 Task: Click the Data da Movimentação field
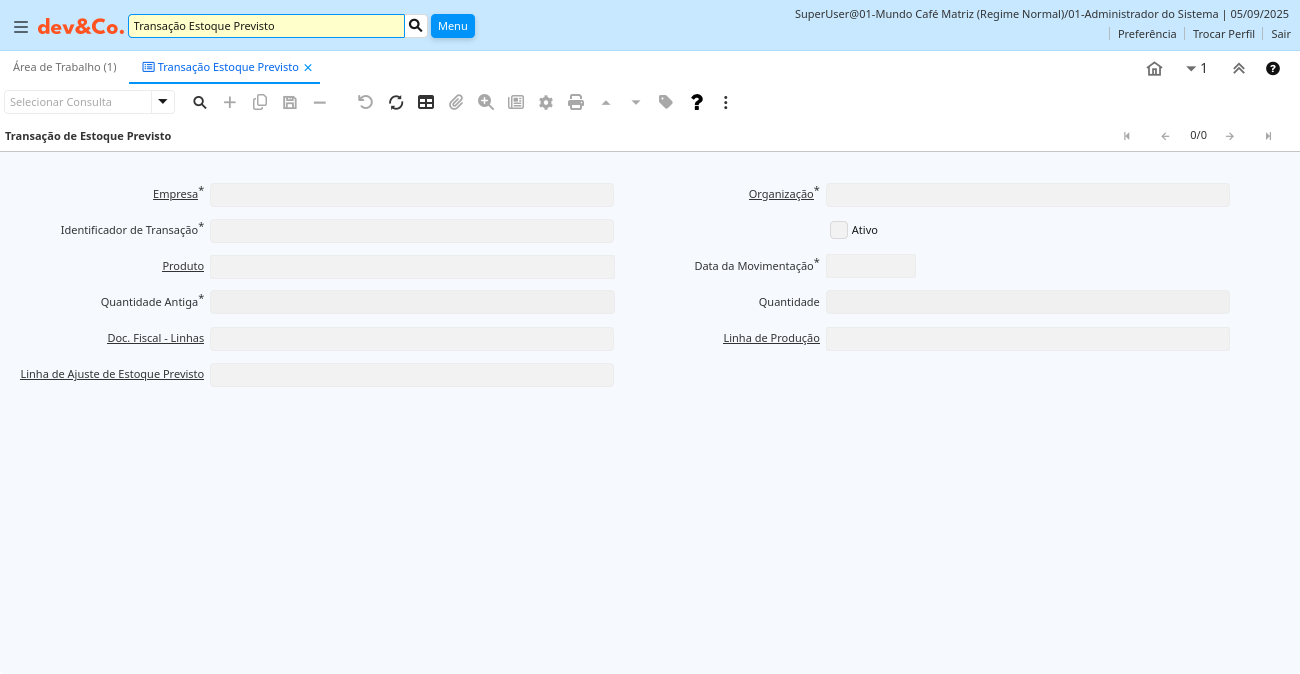point(870,266)
